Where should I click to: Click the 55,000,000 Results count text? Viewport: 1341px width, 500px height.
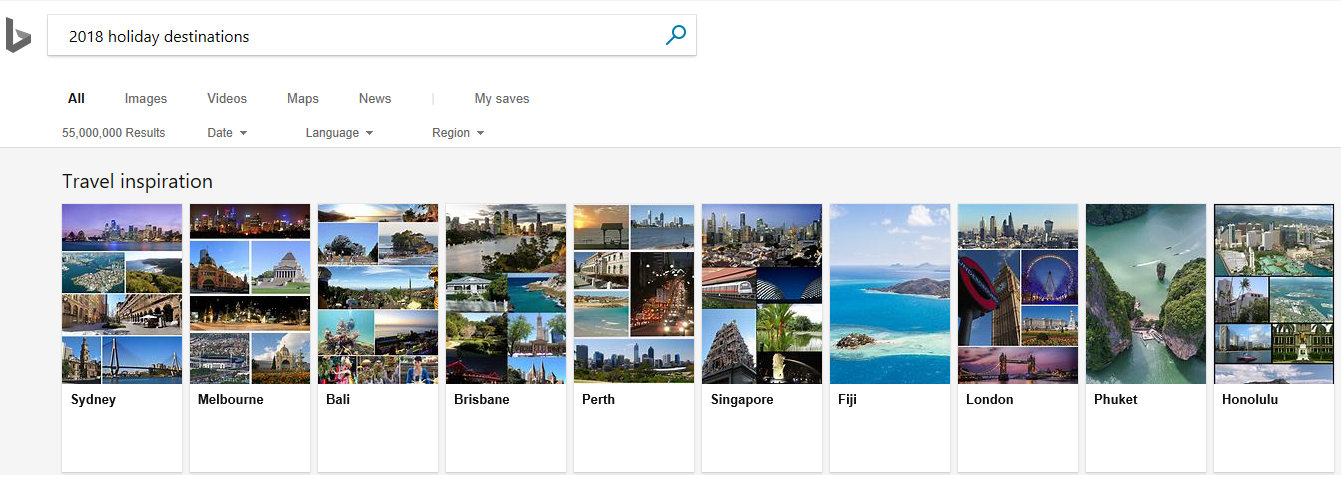114,133
